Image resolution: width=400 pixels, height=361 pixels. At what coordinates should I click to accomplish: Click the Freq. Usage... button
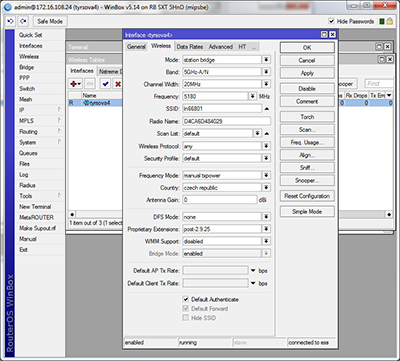click(x=307, y=142)
